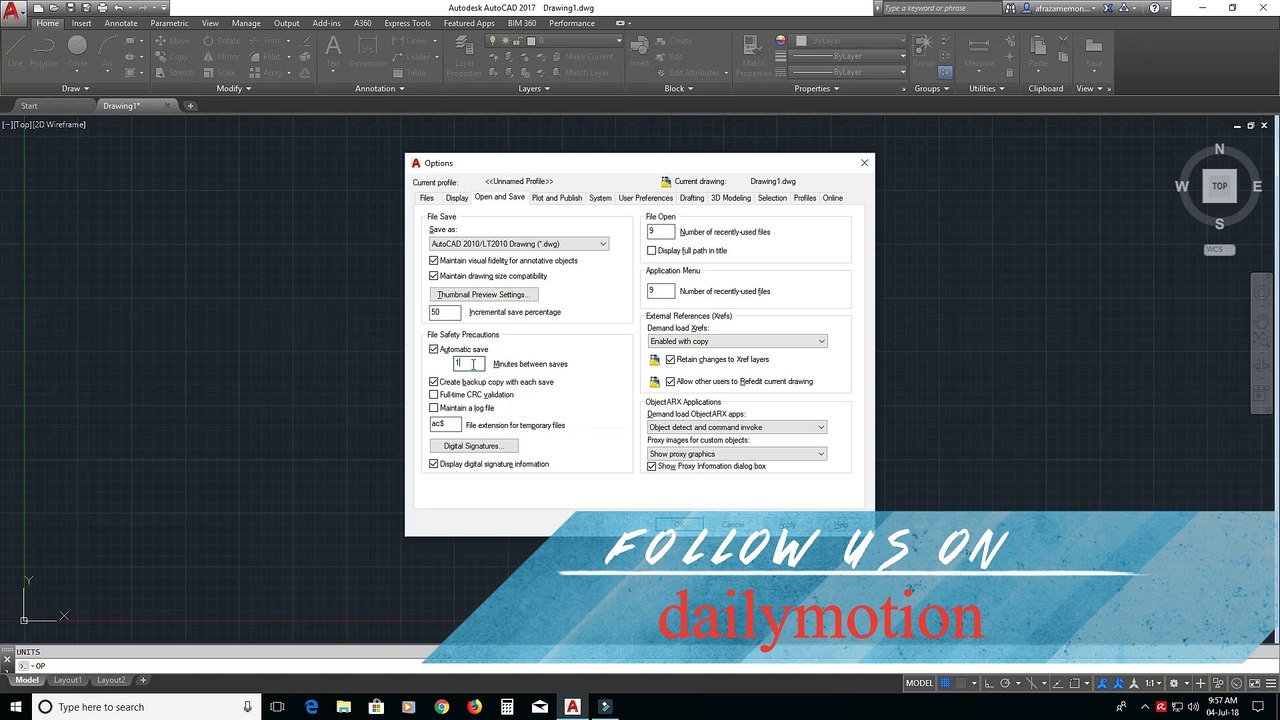Click the status bar Customization menu icon
Viewport: 1280px width, 720px height.
coord(1270,683)
